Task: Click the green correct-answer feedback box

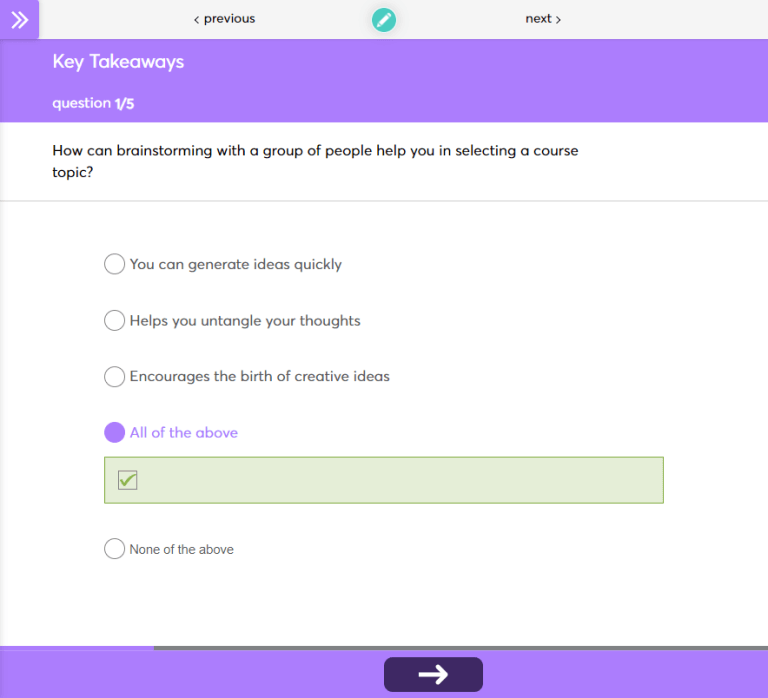Action: click(400, 480)
